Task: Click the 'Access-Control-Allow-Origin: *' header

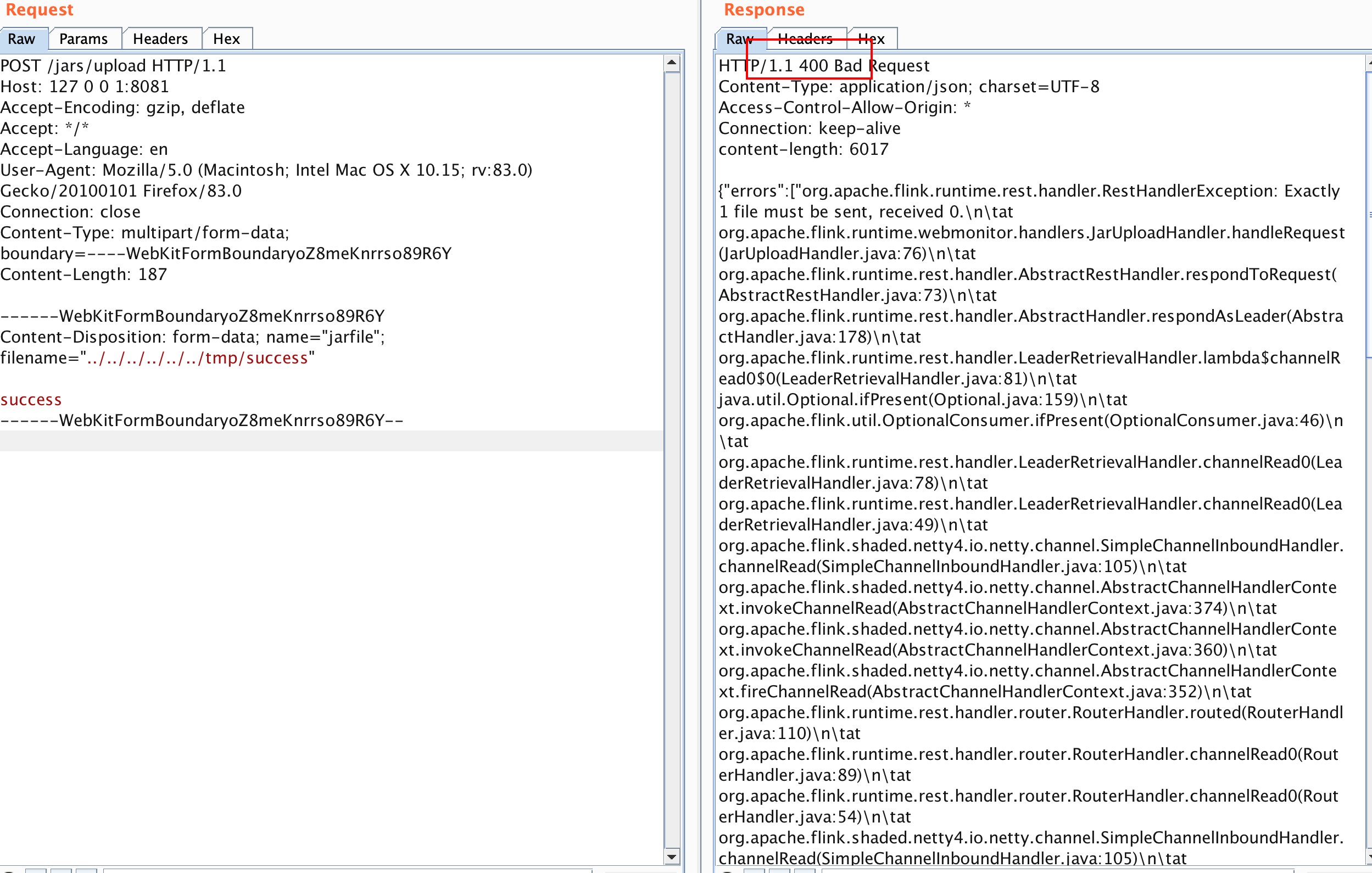Action: (844, 108)
